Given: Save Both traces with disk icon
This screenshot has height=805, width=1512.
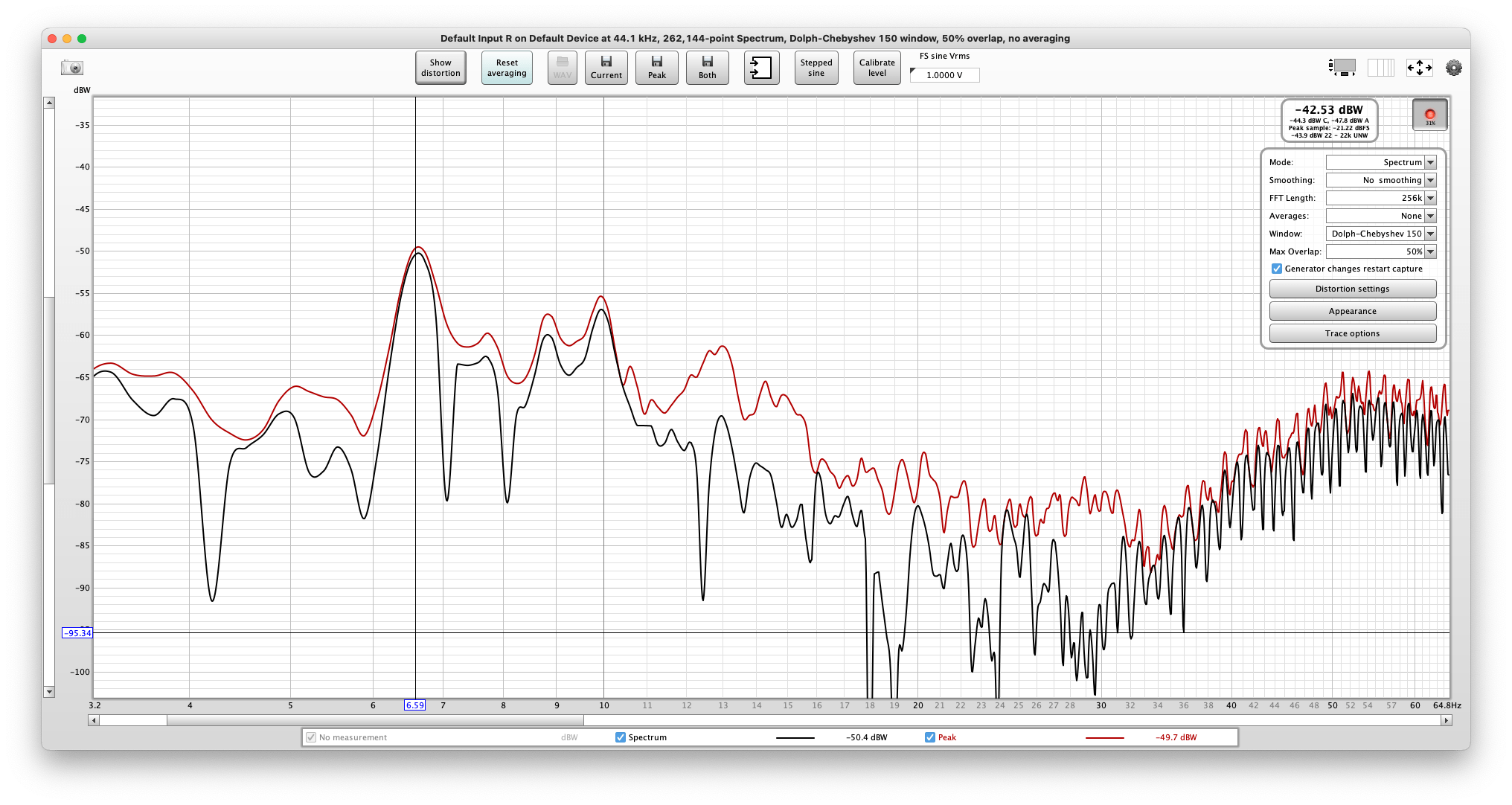Looking at the screenshot, I should tap(708, 68).
